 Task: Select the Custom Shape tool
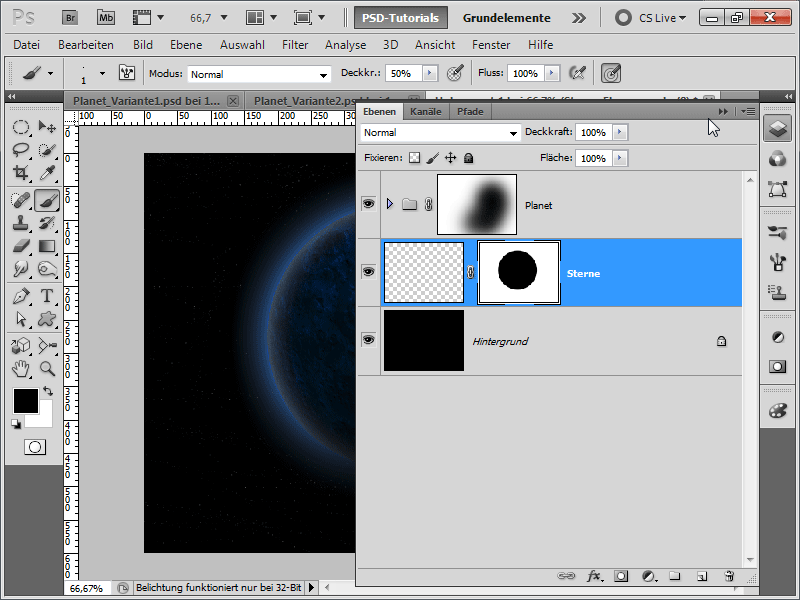[47, 319]
